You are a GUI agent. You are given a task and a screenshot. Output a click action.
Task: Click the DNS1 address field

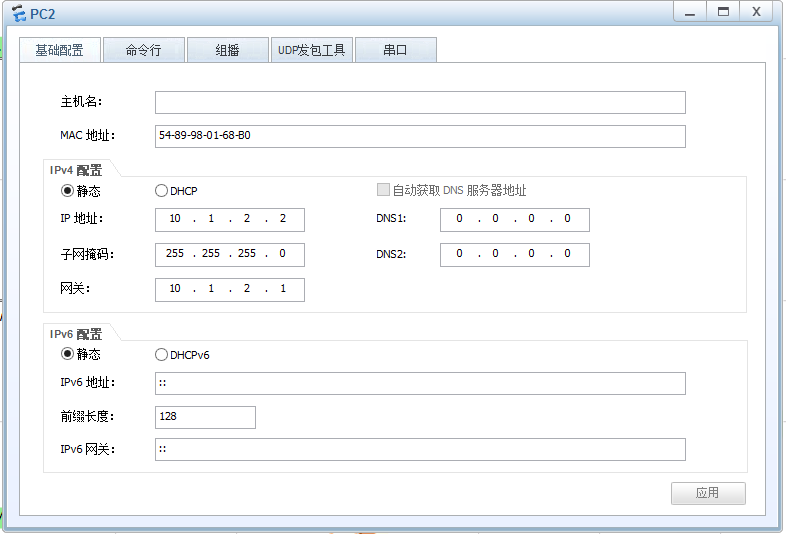[x=515, y=220]
